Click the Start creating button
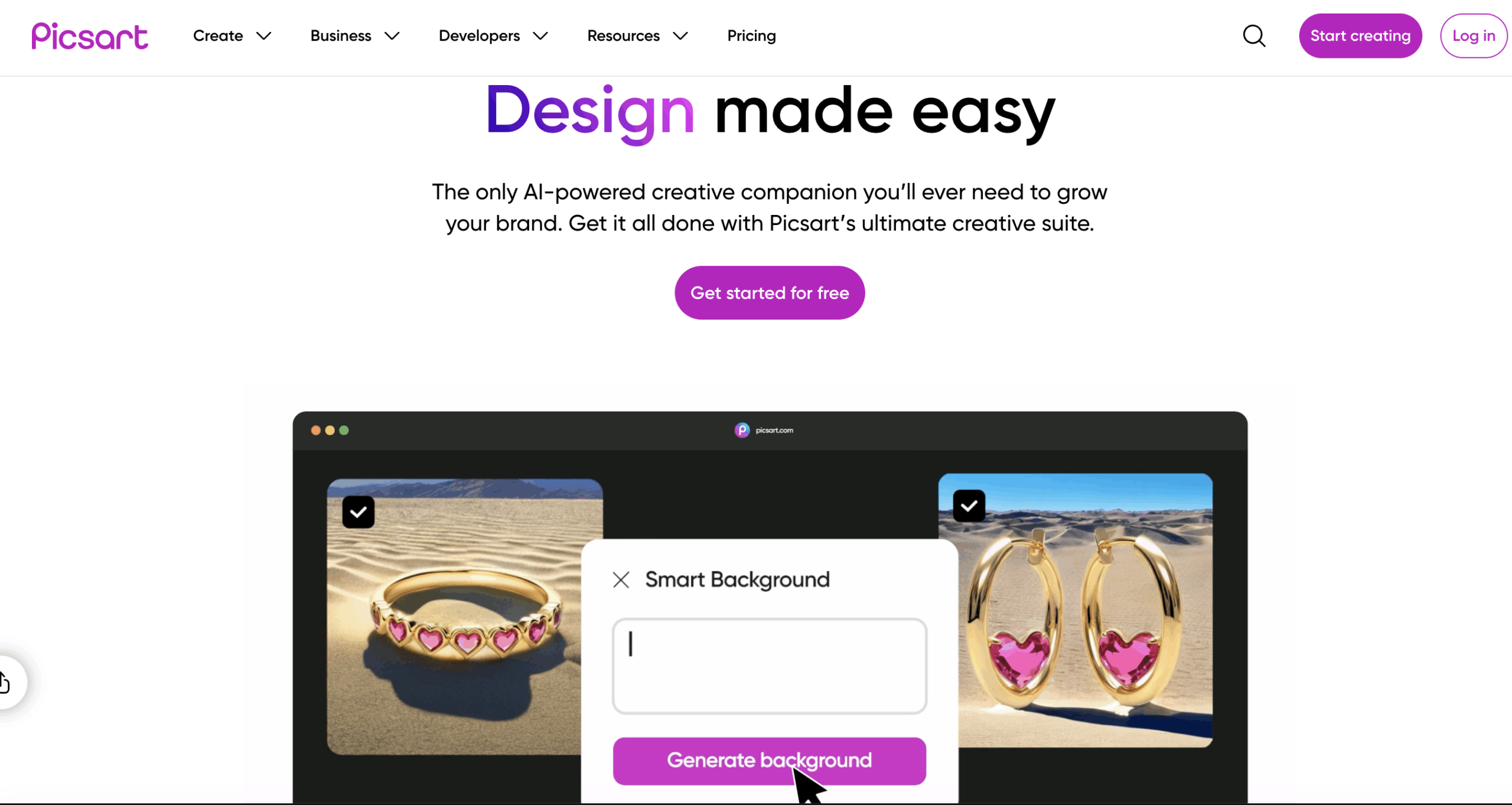1512x805 pixels. pyautogui.click(x=1360, y=36)
